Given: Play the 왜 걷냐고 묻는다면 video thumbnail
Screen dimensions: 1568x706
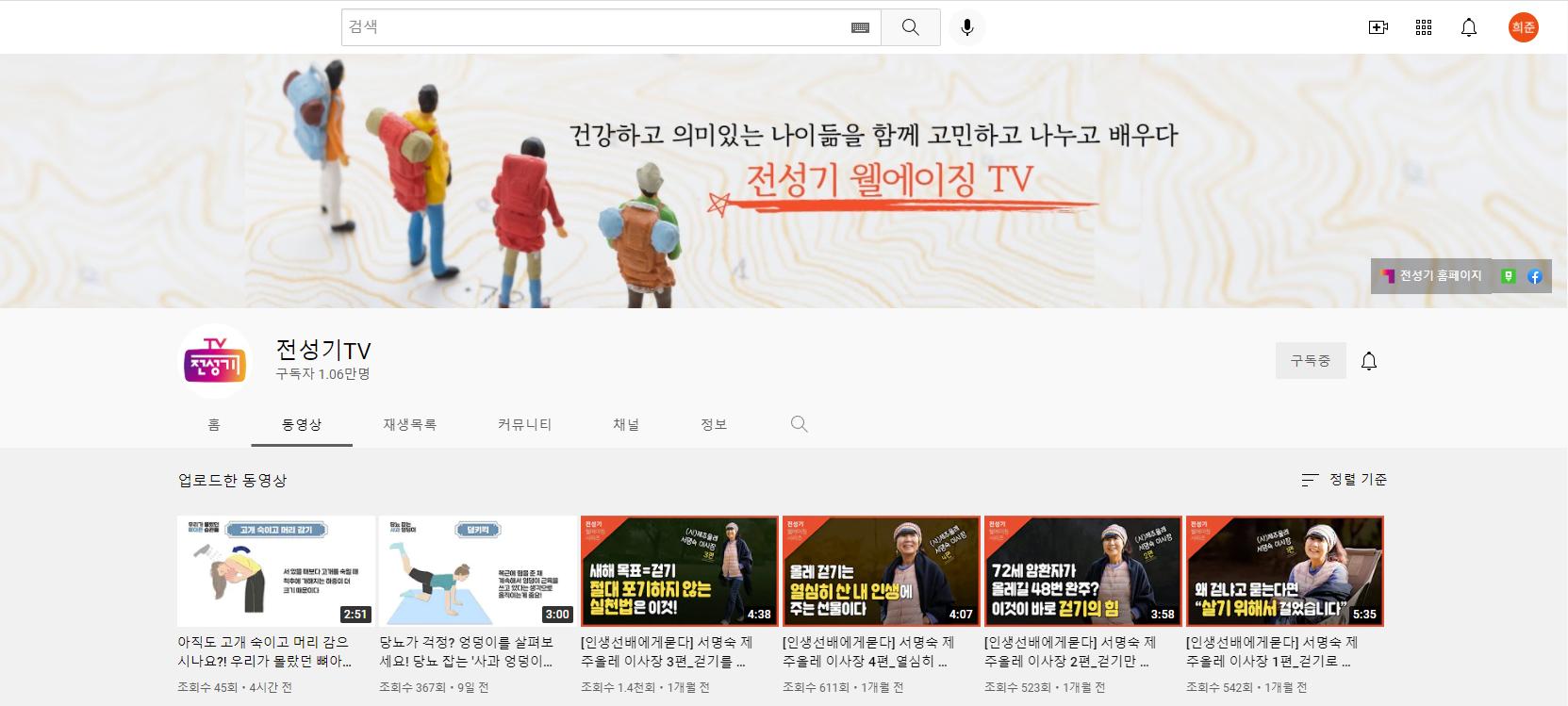Looking at the screenshot, I should [x=1285, y=571].
